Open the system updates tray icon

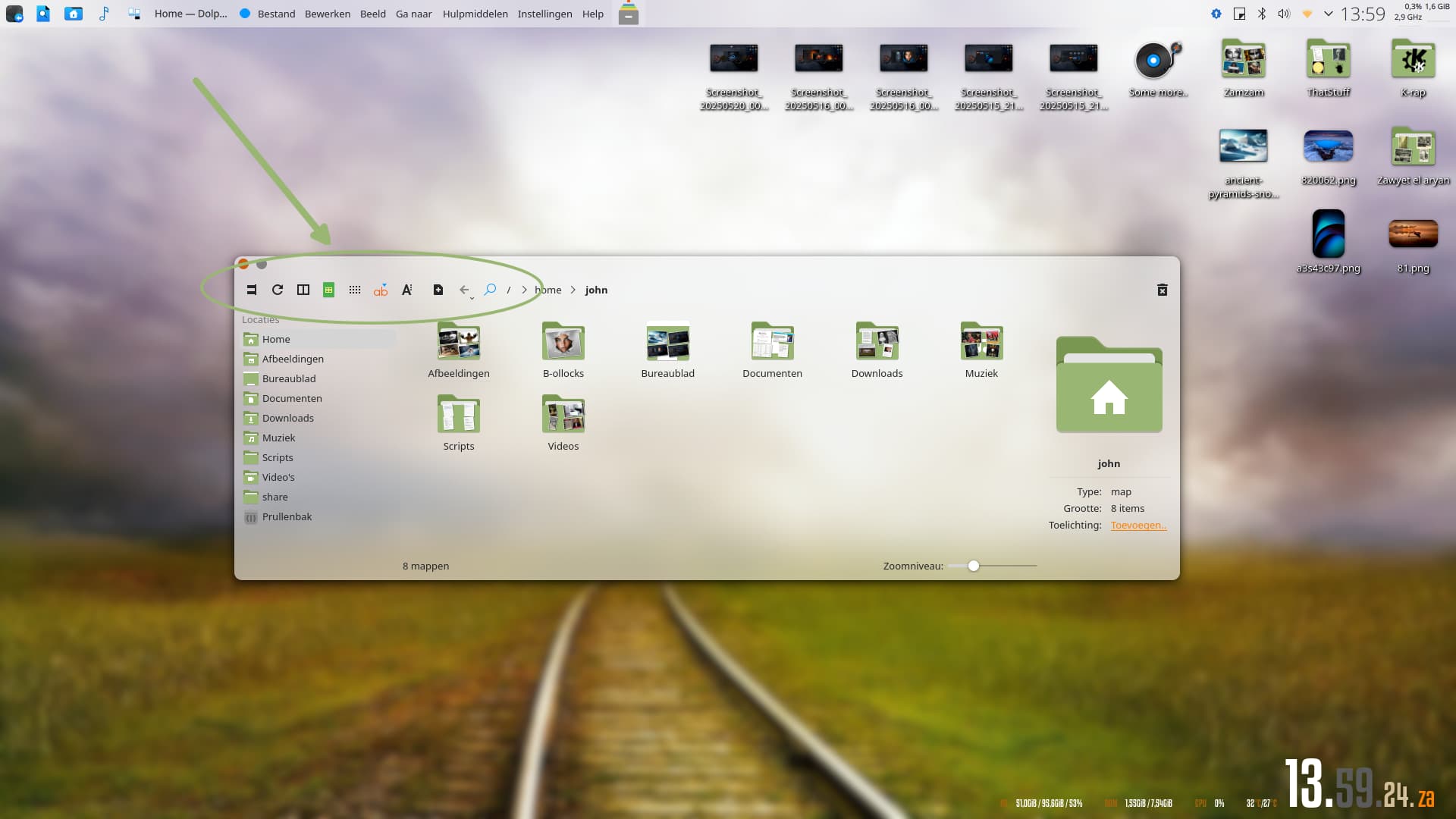1216,14
